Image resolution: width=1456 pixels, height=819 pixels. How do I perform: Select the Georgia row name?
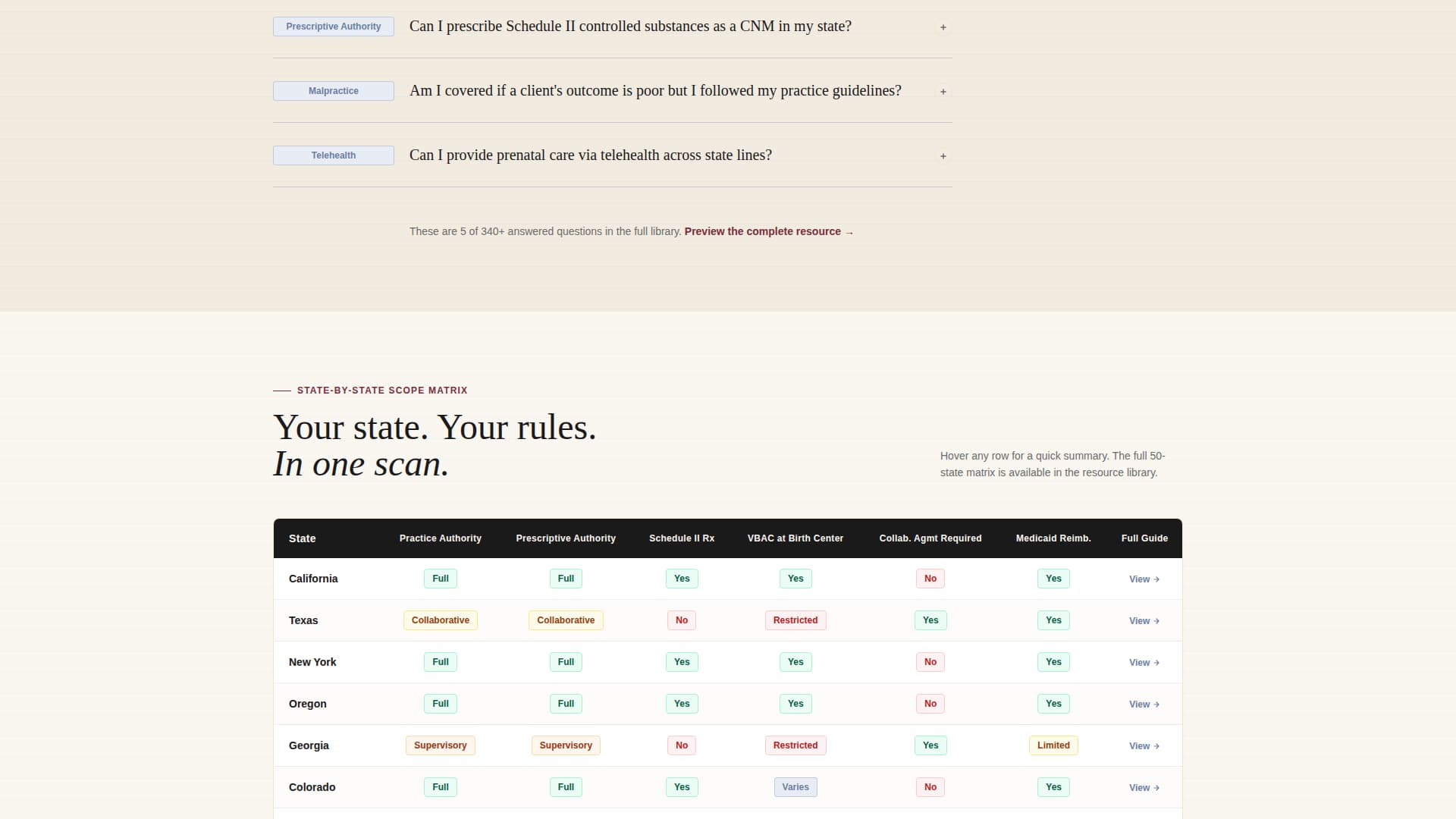[x=309, y=745]
